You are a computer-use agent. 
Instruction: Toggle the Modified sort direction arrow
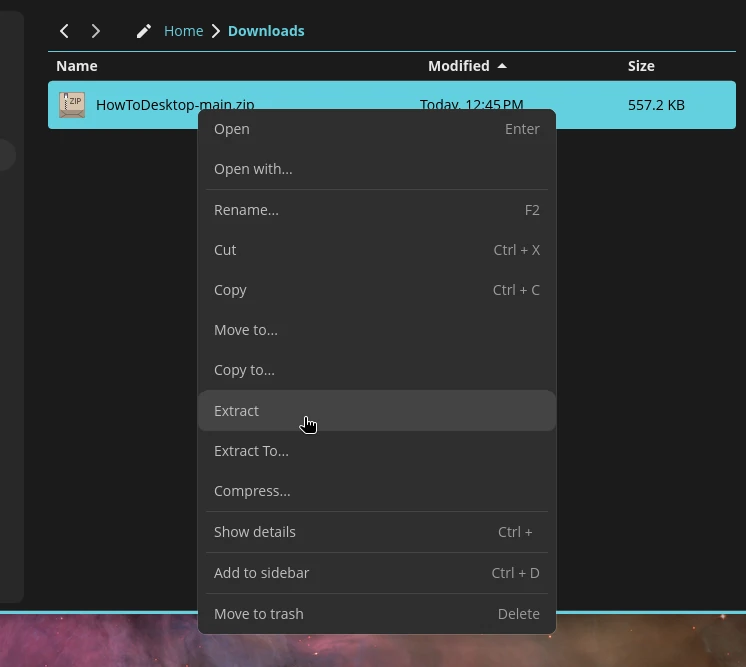click(502, 66)
